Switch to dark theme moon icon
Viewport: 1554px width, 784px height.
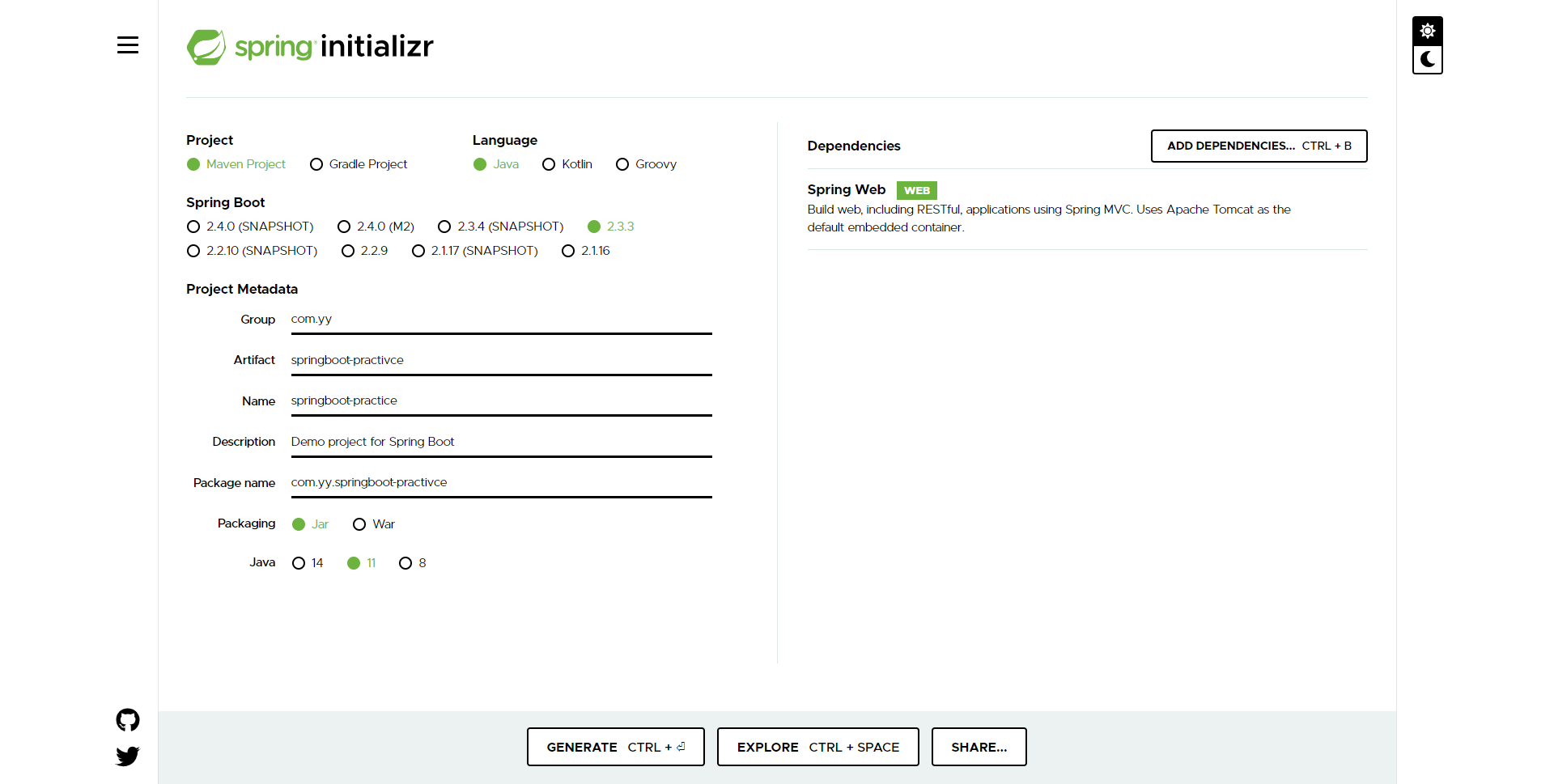click(1428, 60)
